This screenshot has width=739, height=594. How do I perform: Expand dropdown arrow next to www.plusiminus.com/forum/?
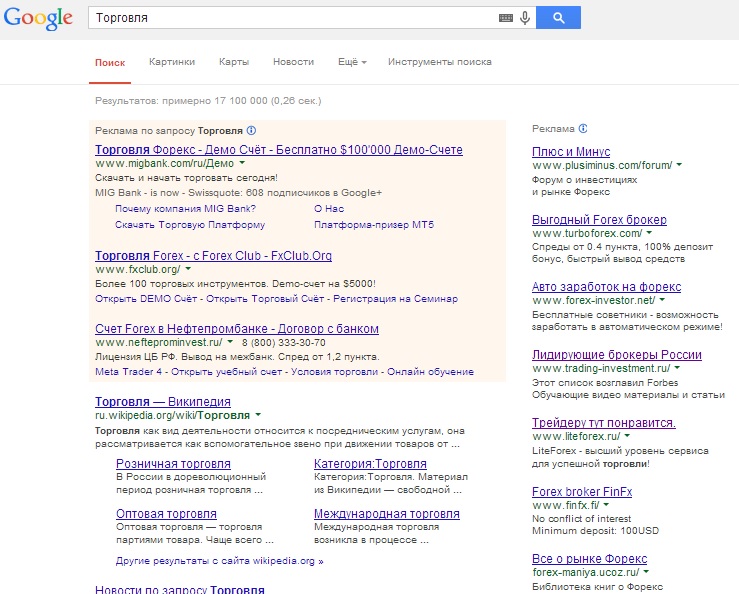[x=679, y=165]
